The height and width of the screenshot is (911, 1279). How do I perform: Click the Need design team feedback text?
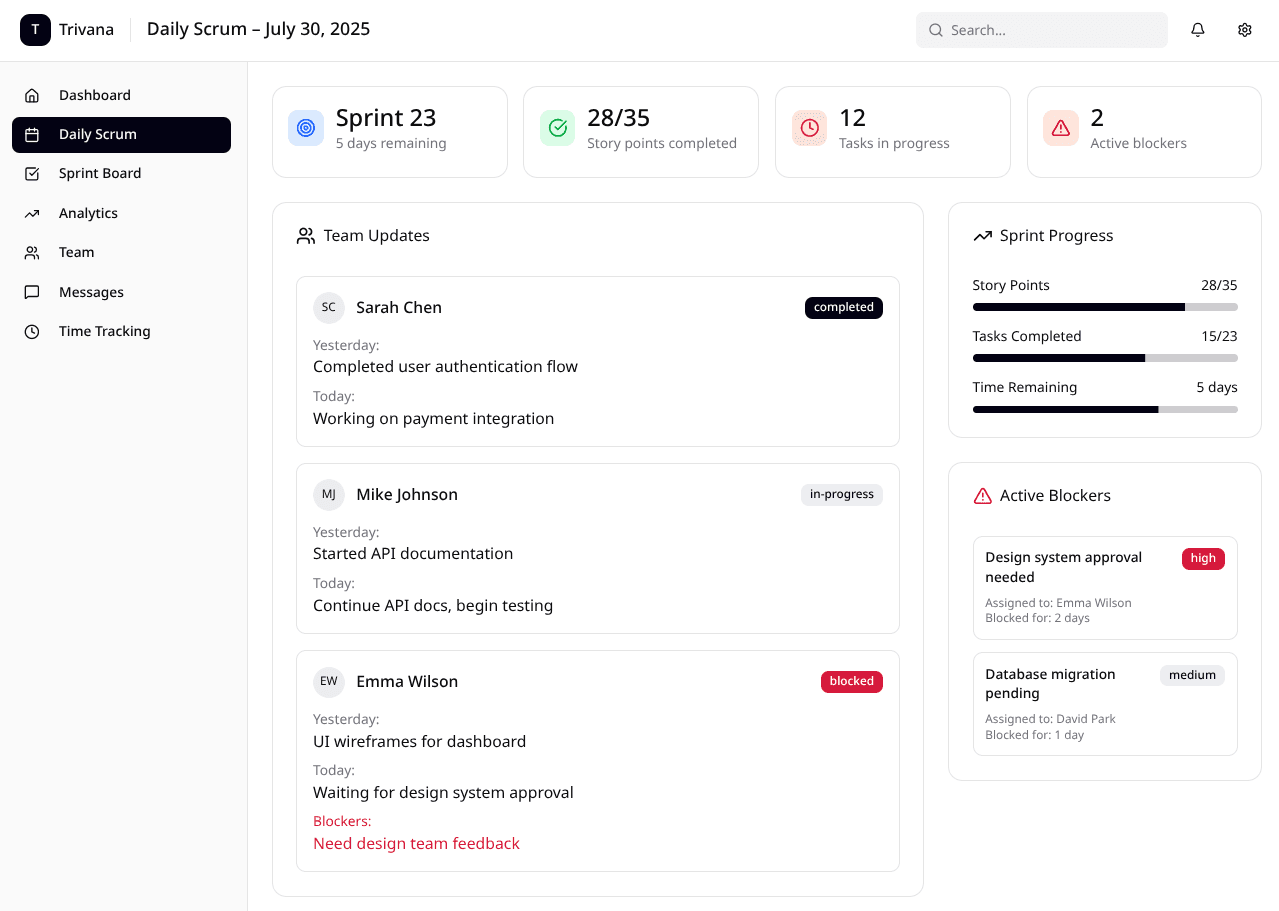[x=416, y=844]
